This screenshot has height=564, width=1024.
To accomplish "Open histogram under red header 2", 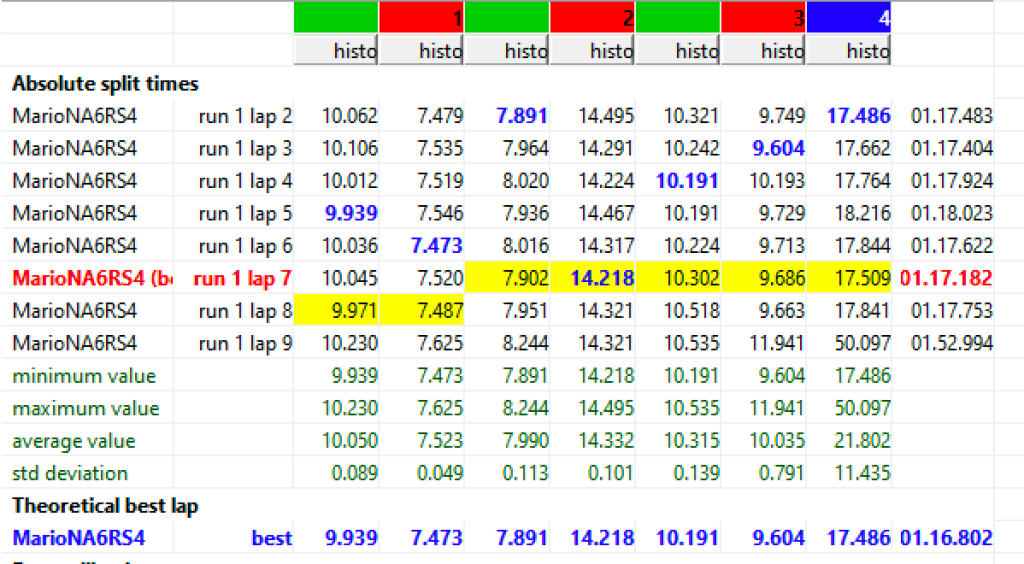I will pyautogui.click(x=592, y=51).
